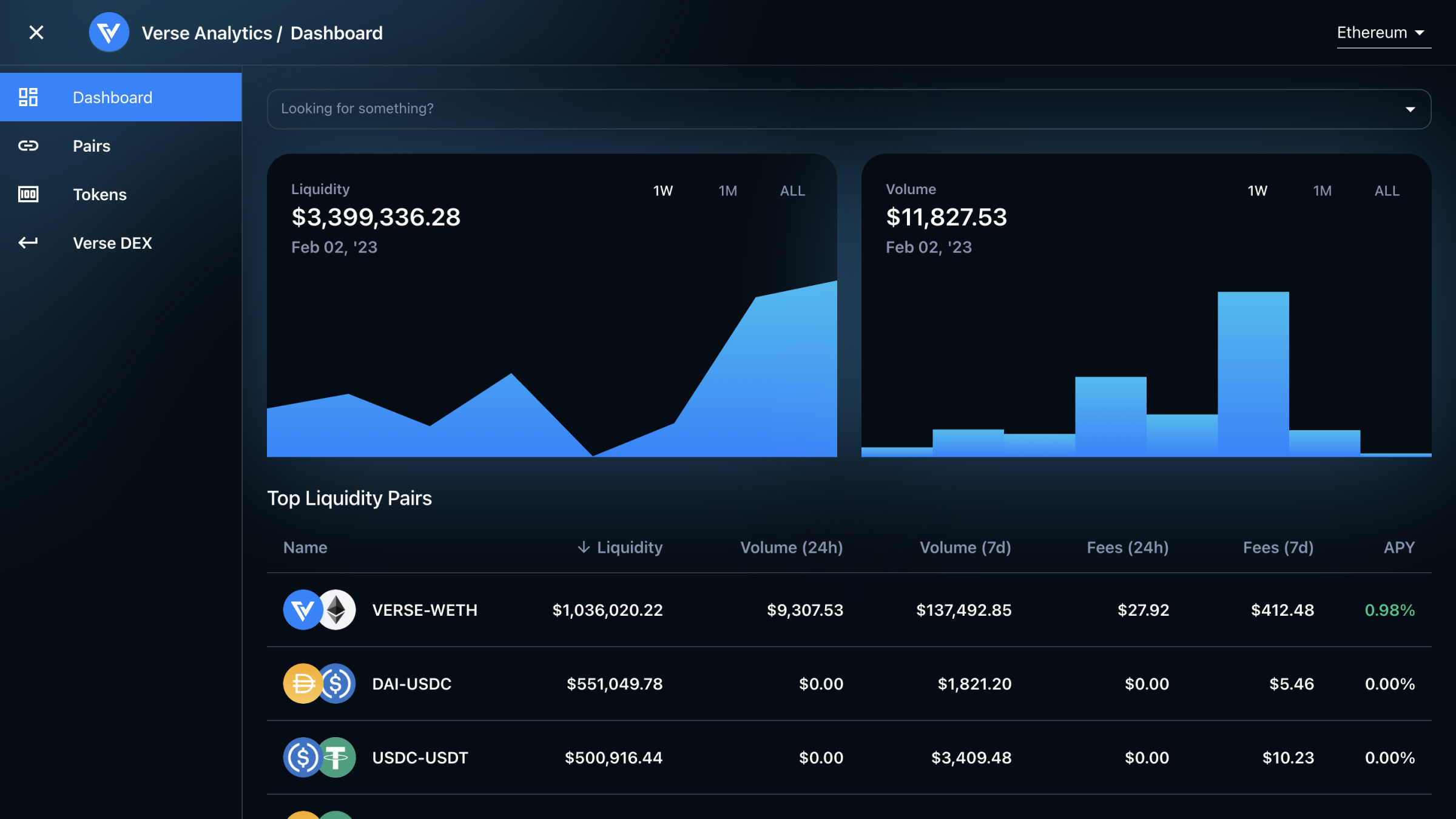Click the Pairs link icon in sidebar
The height and width of the screenshot is (819, 1456).
[x=28, y=146]
